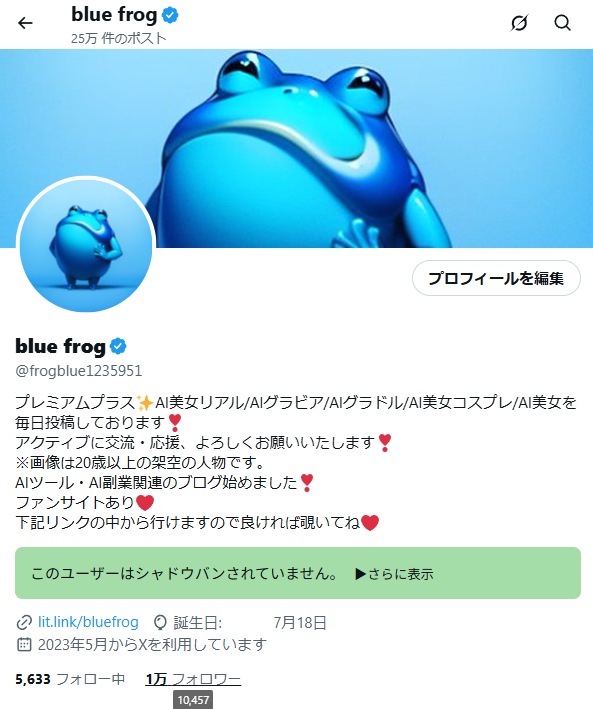Click the green shadowban status banner

(x=298, y=573)
